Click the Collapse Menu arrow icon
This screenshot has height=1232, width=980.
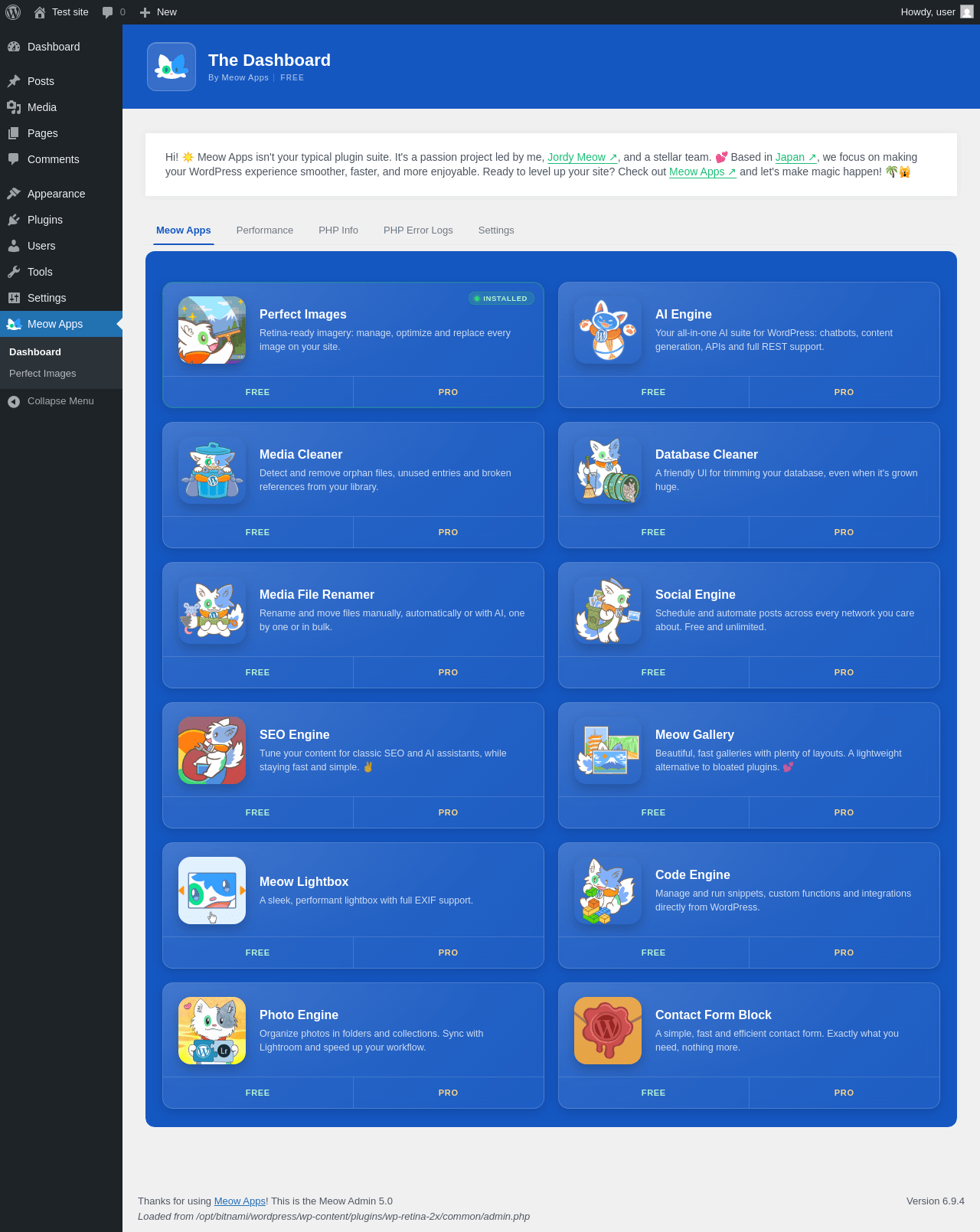(x=14, y=401)
